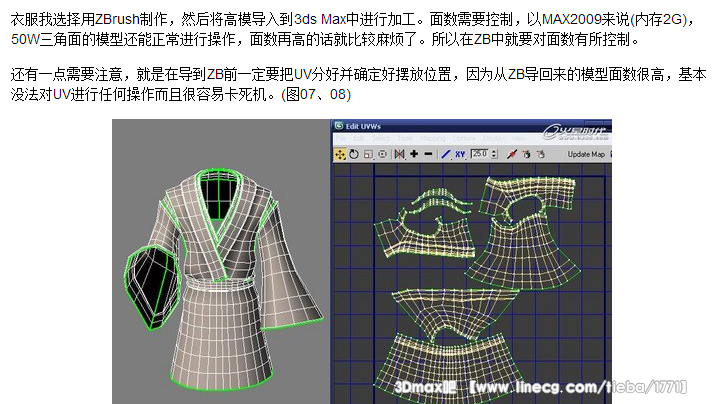Shrink selection with the minus icon
Image resolution: width=716 pixels, height=404 pixels.
tap(428, 154)
